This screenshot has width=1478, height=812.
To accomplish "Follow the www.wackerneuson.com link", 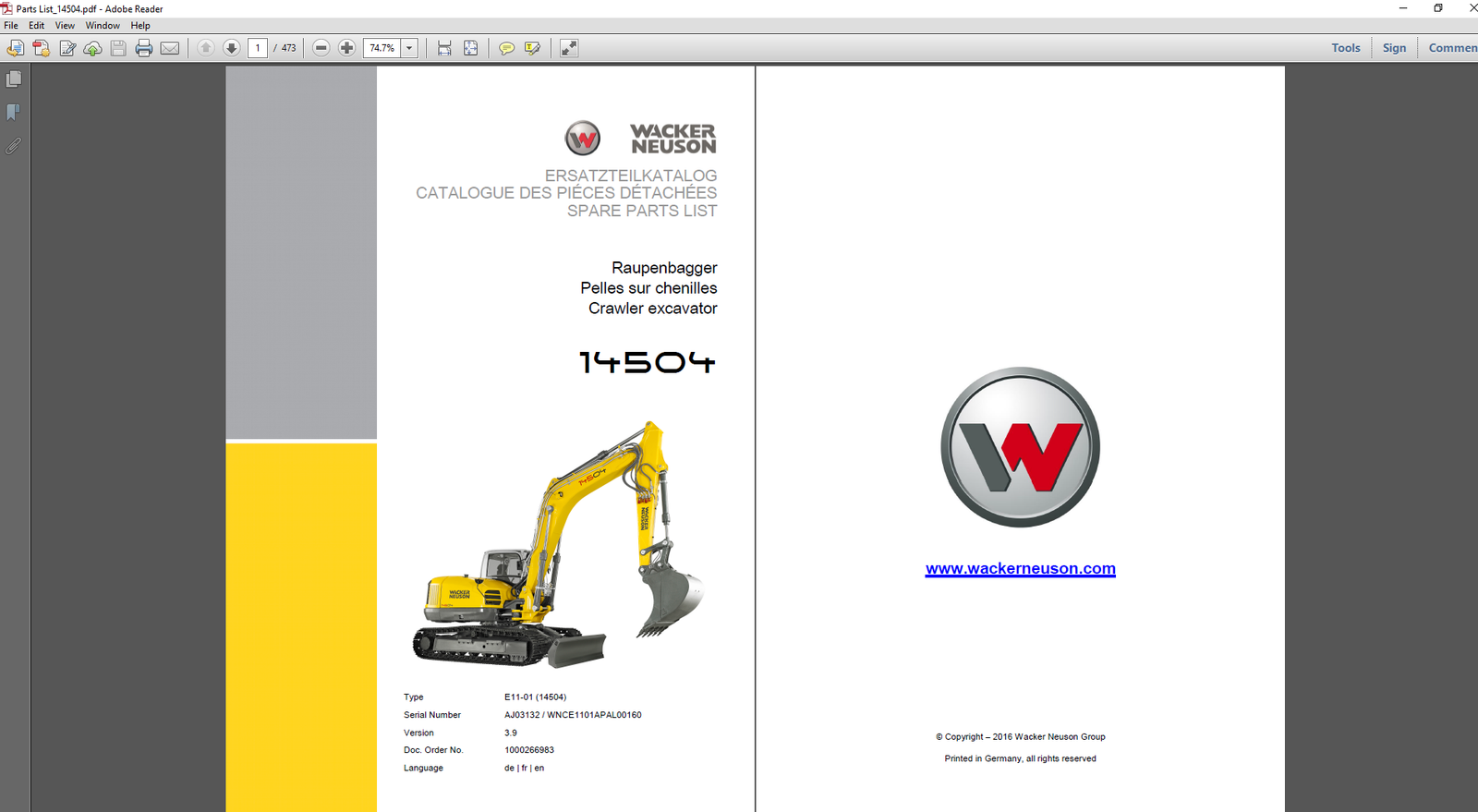I will [x=1020, y=569].
